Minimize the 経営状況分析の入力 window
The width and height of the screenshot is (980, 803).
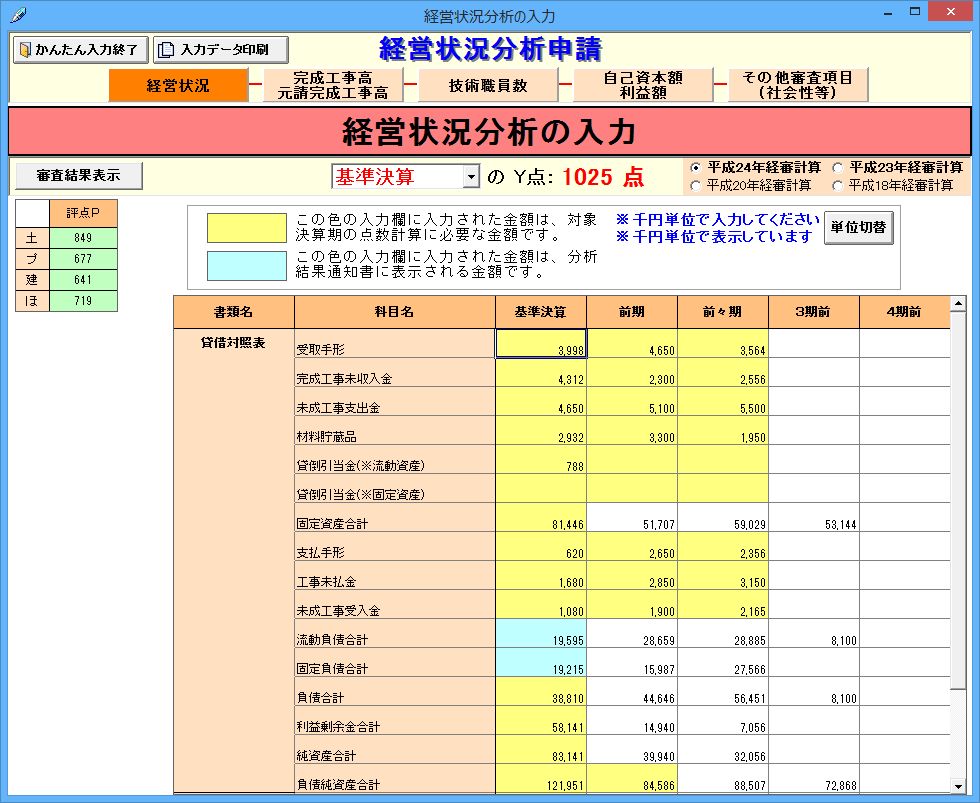(x=888, y=11)
